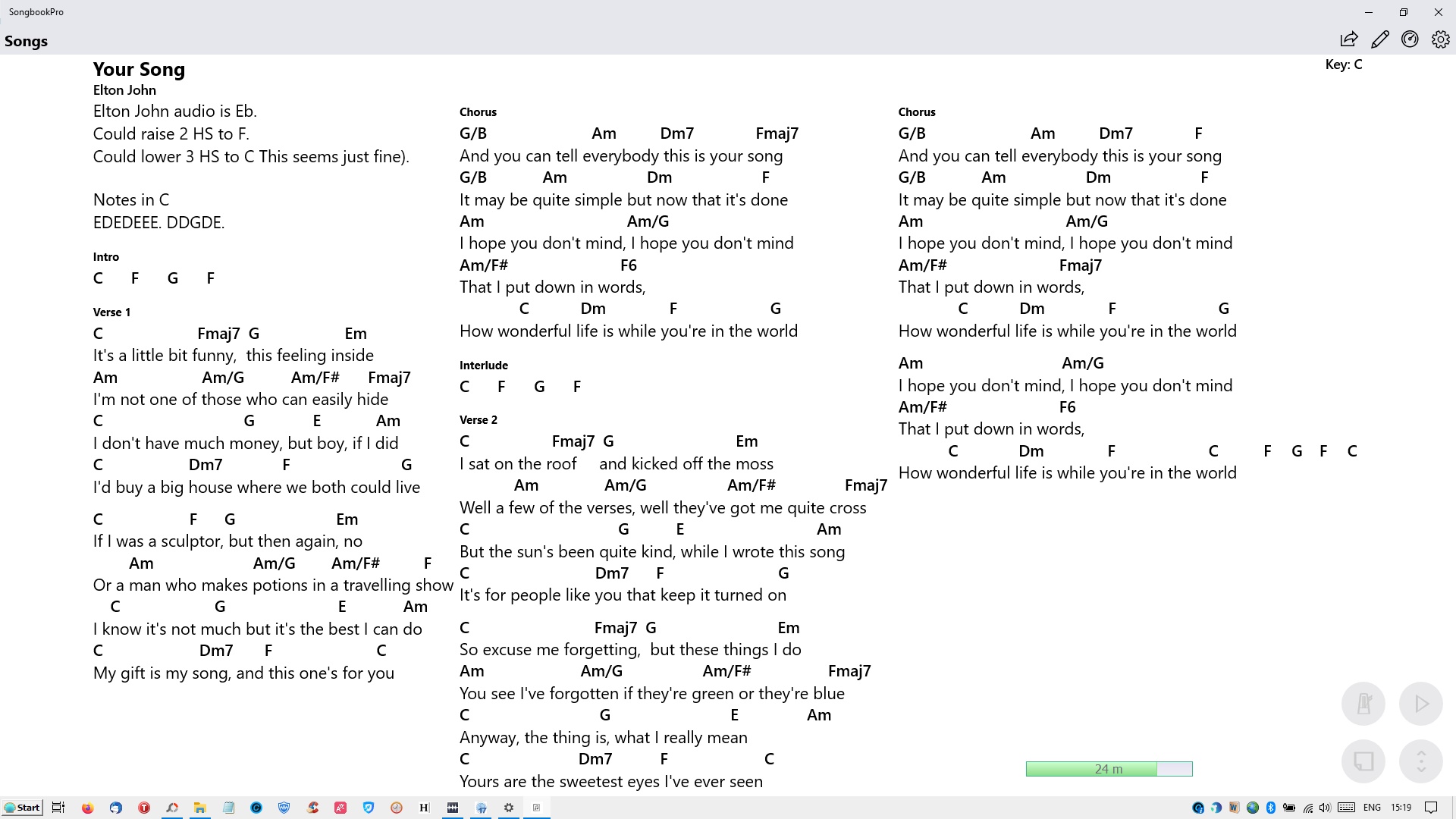The image size is (1456, 819).
Task: Open Wi-Fi network tray icon
Action: point(1307,808)
